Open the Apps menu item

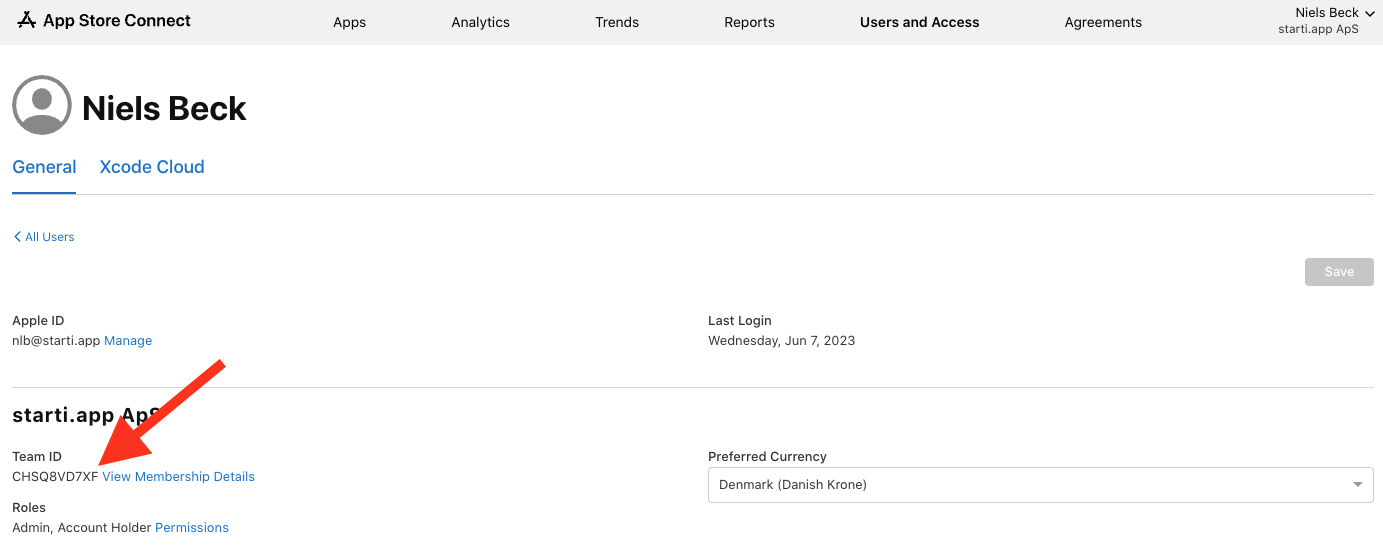point(349,22)
